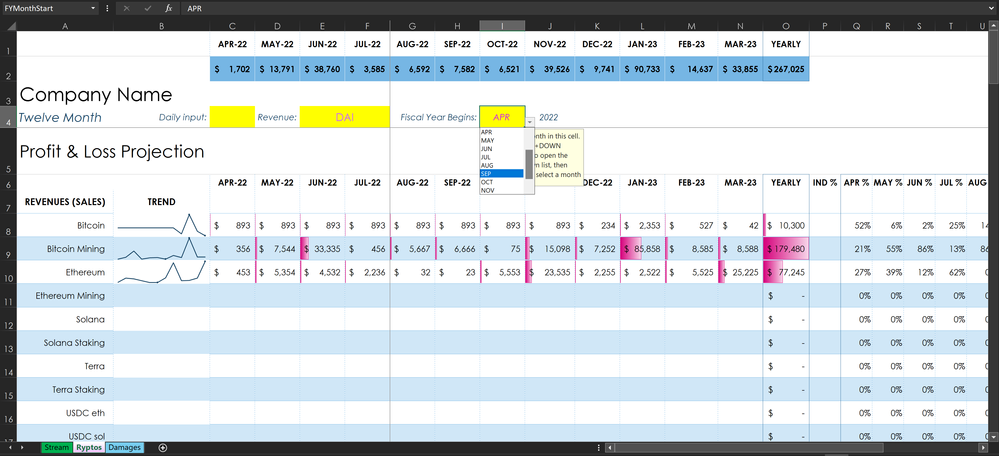Viewport: 999px width, 456px height.
Task: Click the Name Box showing FYMonthStart
Action: pyautogui.click(x=45, y=8)
